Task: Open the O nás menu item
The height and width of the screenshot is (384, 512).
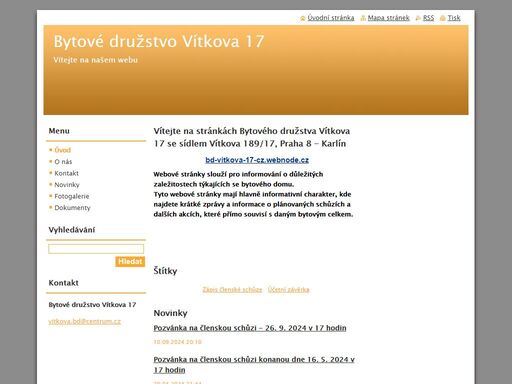Action: point(63,162)
